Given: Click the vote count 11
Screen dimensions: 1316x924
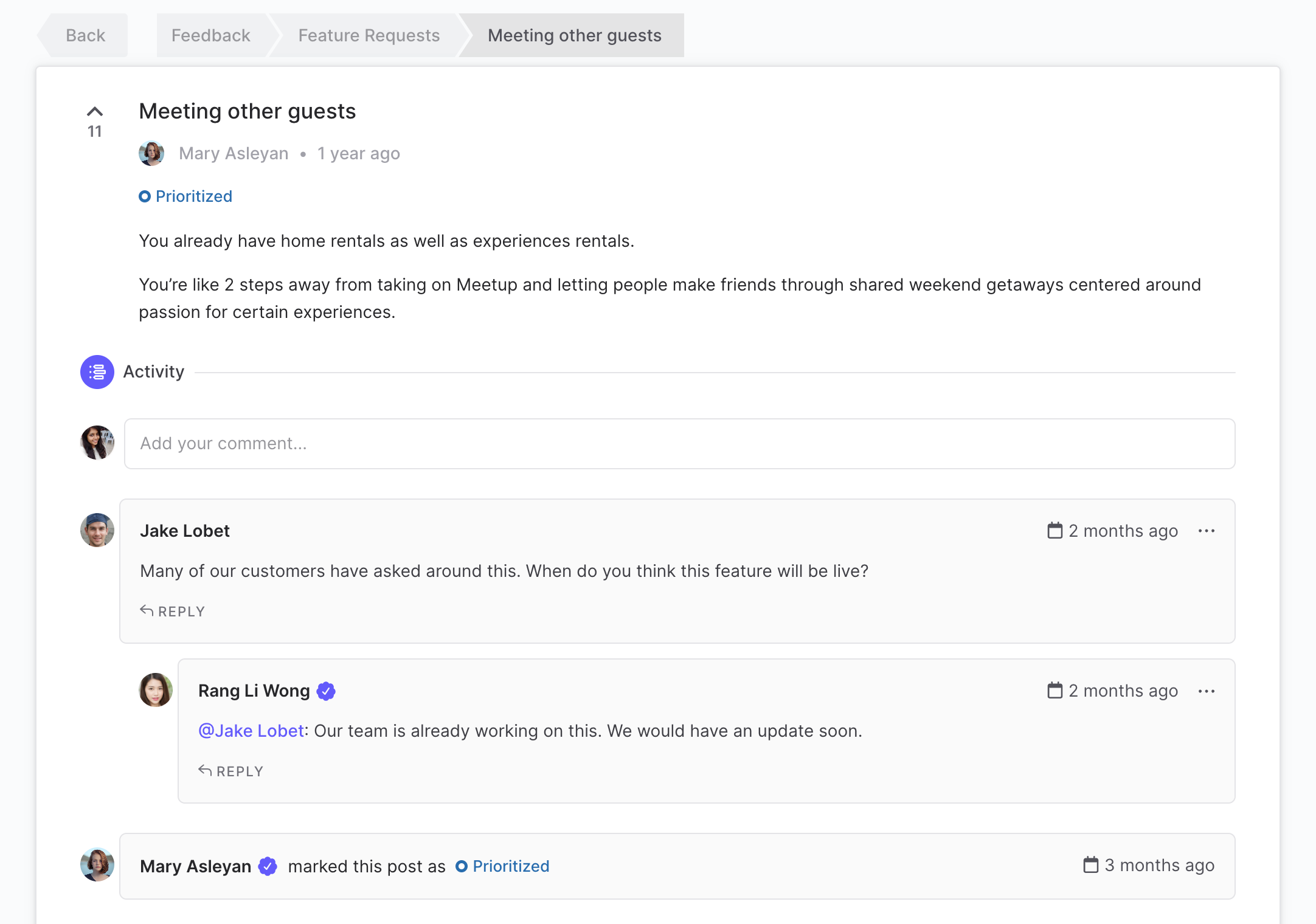Looking at the screenshot, I should pos(95,131).
